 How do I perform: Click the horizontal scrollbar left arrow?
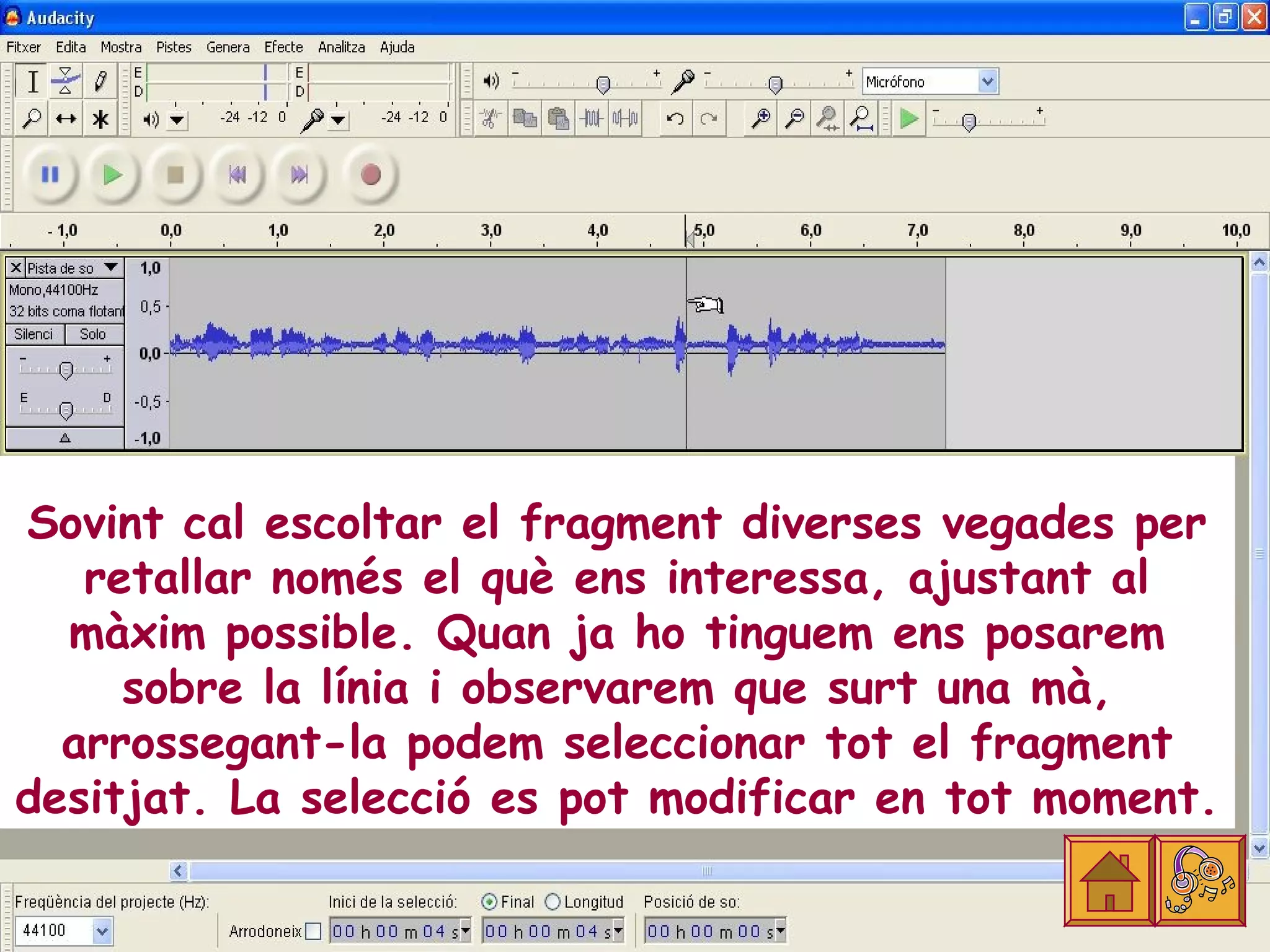179,871
